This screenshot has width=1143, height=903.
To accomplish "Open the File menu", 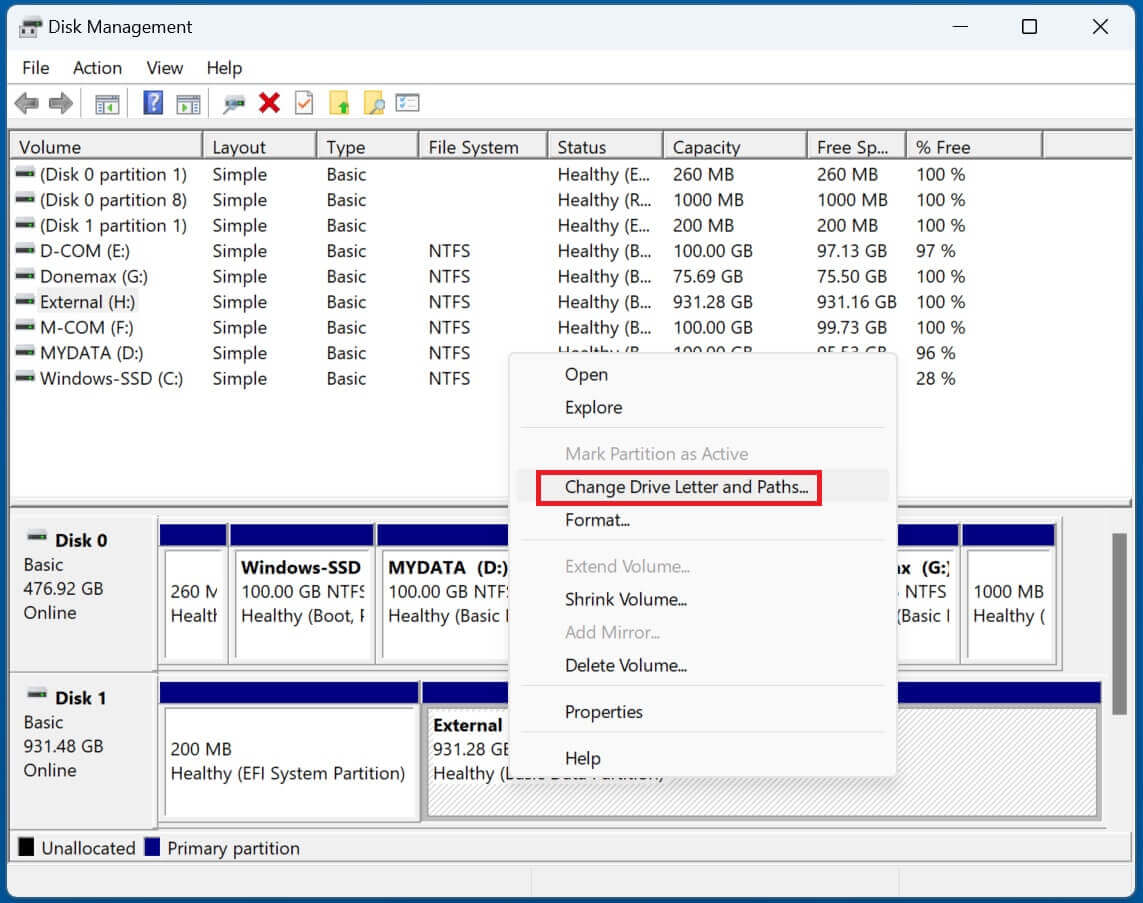I will click(35, 68).
